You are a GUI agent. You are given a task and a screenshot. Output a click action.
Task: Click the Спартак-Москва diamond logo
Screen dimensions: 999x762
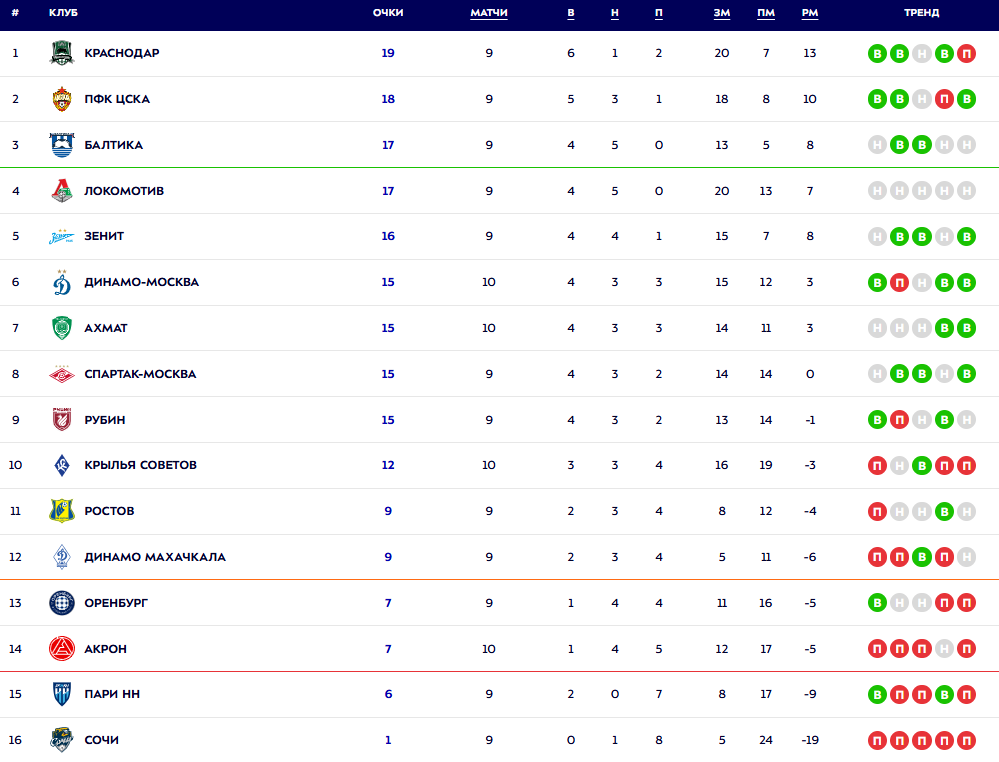62,374
